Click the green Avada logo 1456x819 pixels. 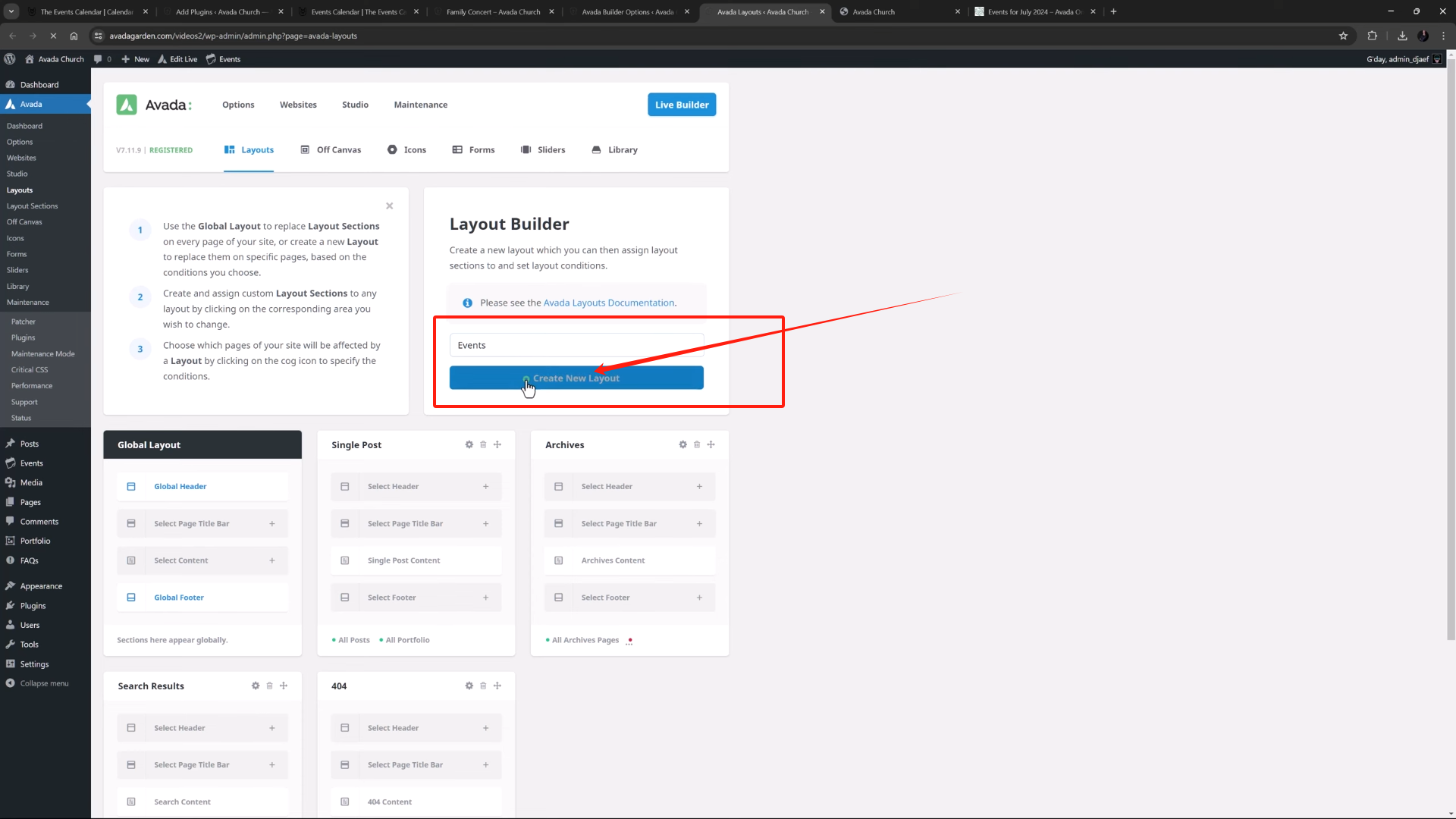point(127,105)
